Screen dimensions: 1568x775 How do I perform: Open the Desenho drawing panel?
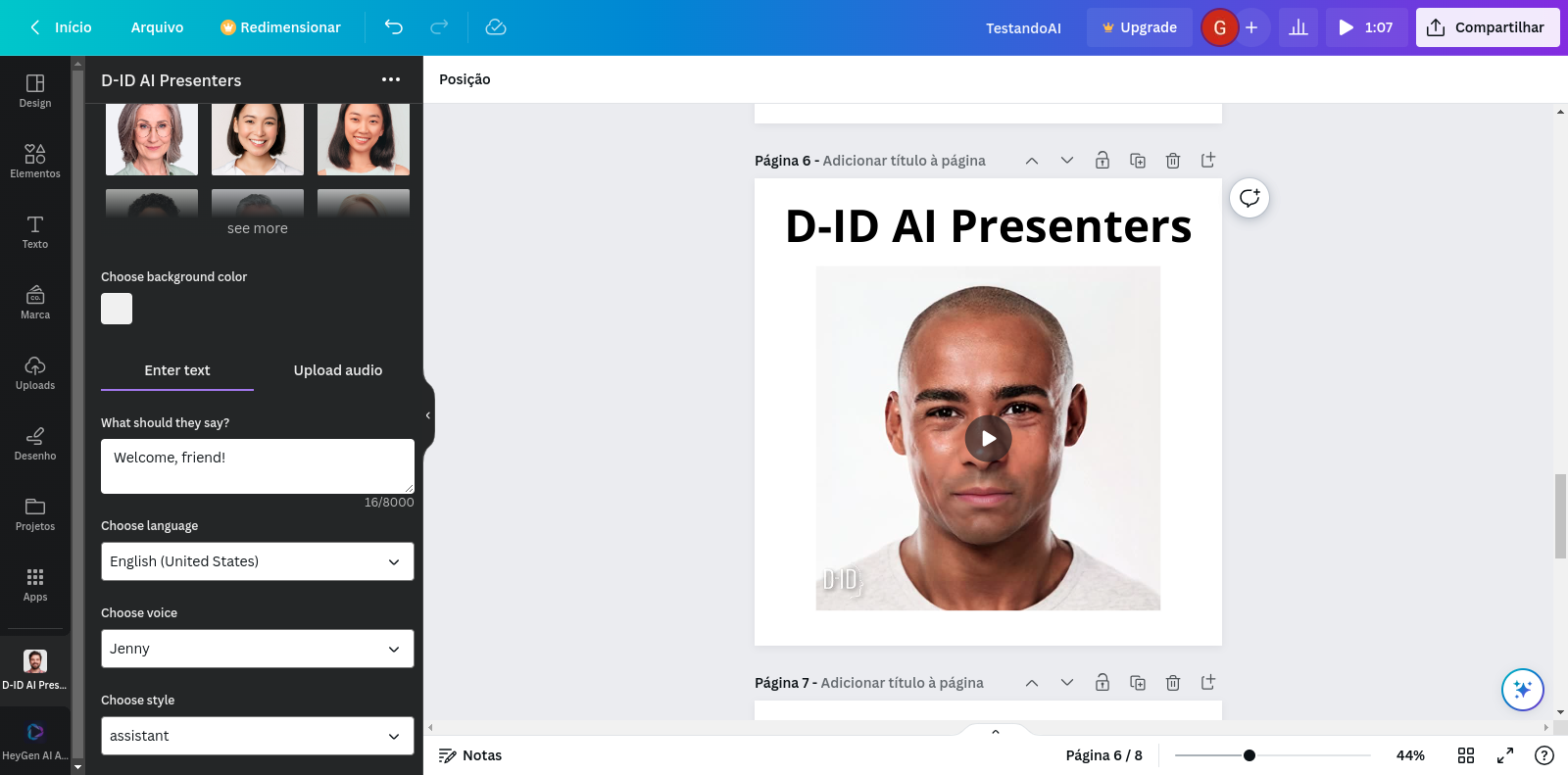point(35,444)
